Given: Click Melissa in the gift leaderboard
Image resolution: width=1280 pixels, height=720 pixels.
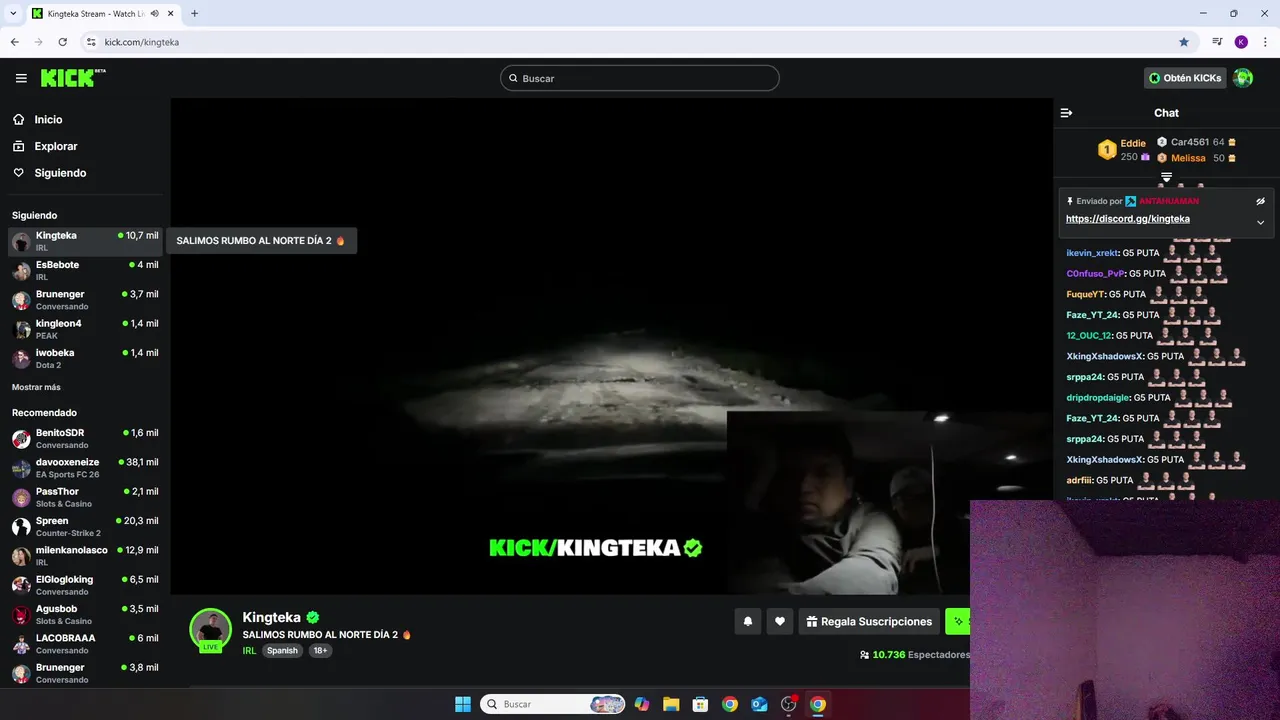Looking at the screenshot, I should point(1188,158).
